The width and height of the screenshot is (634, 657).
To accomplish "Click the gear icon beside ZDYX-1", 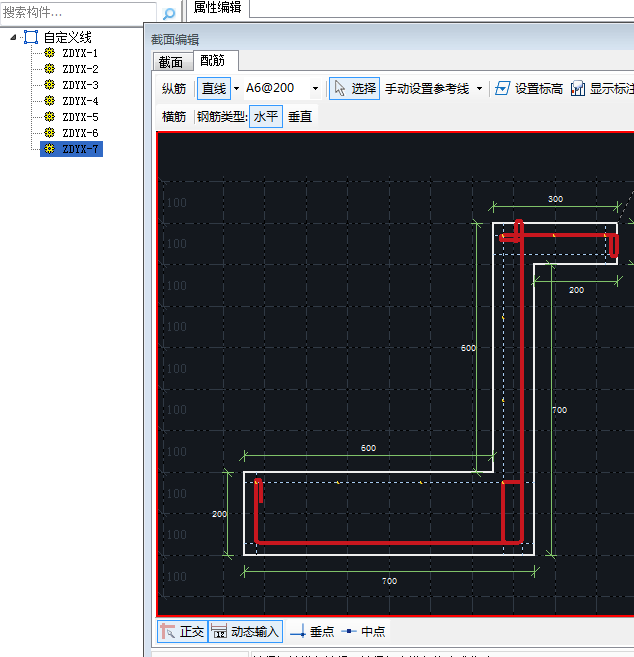I will point(49,53).
